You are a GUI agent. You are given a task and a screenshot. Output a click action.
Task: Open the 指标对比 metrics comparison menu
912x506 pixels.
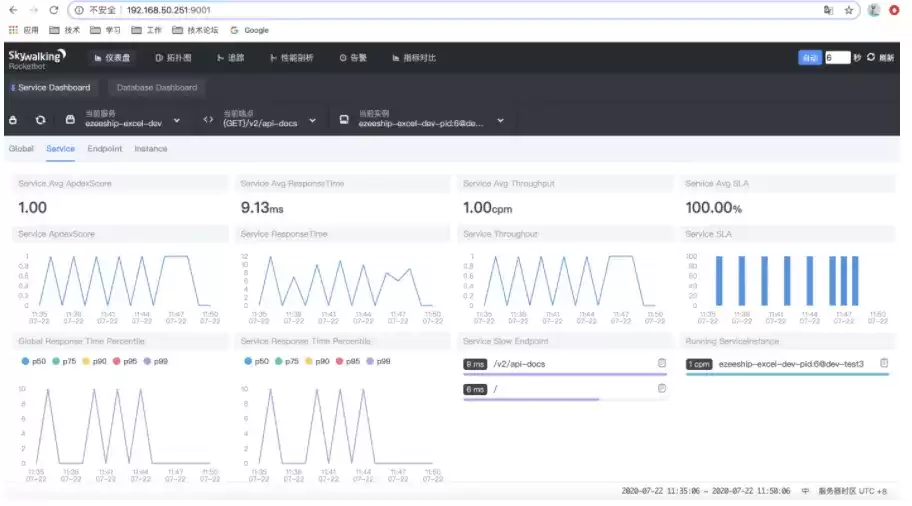pyautogui.click(x=414, y=58)
